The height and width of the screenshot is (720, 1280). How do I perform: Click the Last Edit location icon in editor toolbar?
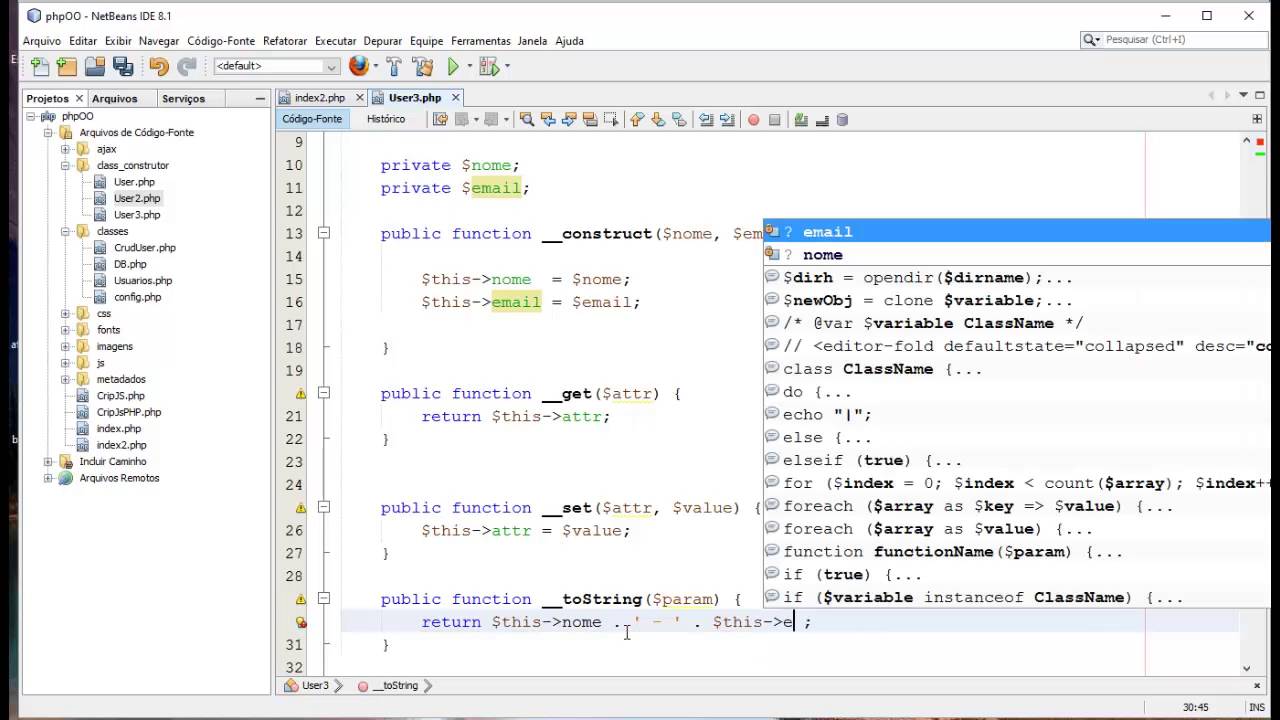coord(439,119)
